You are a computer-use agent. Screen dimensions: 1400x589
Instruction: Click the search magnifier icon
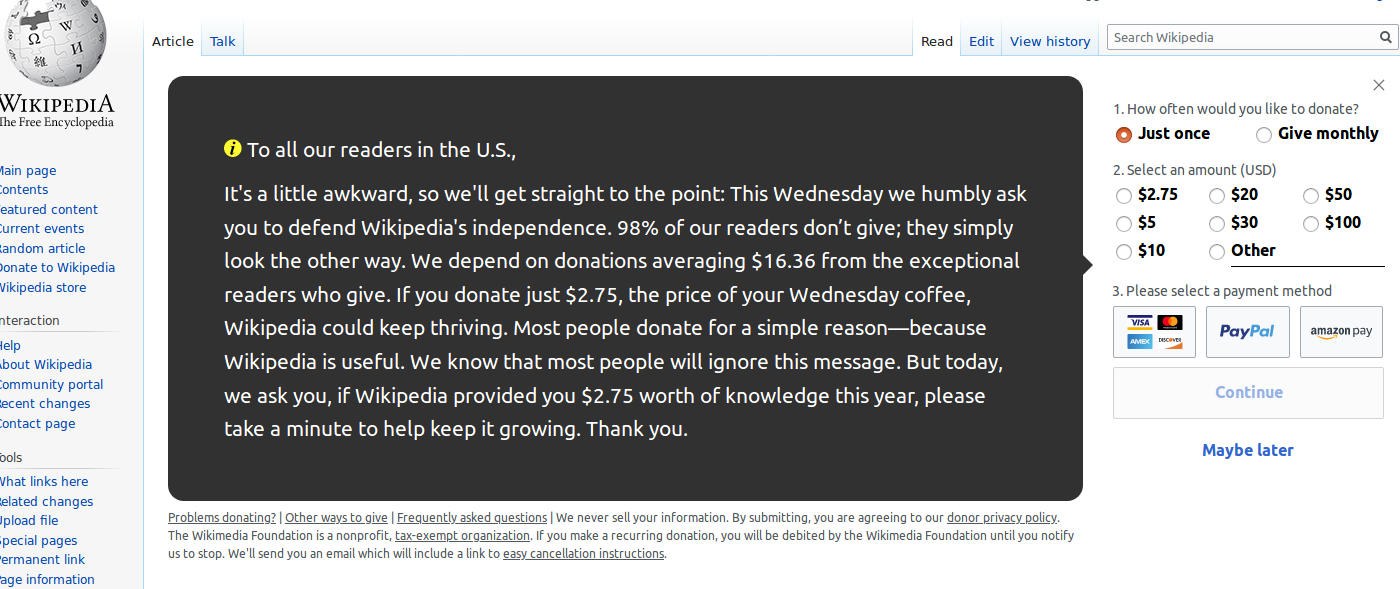1385,38
